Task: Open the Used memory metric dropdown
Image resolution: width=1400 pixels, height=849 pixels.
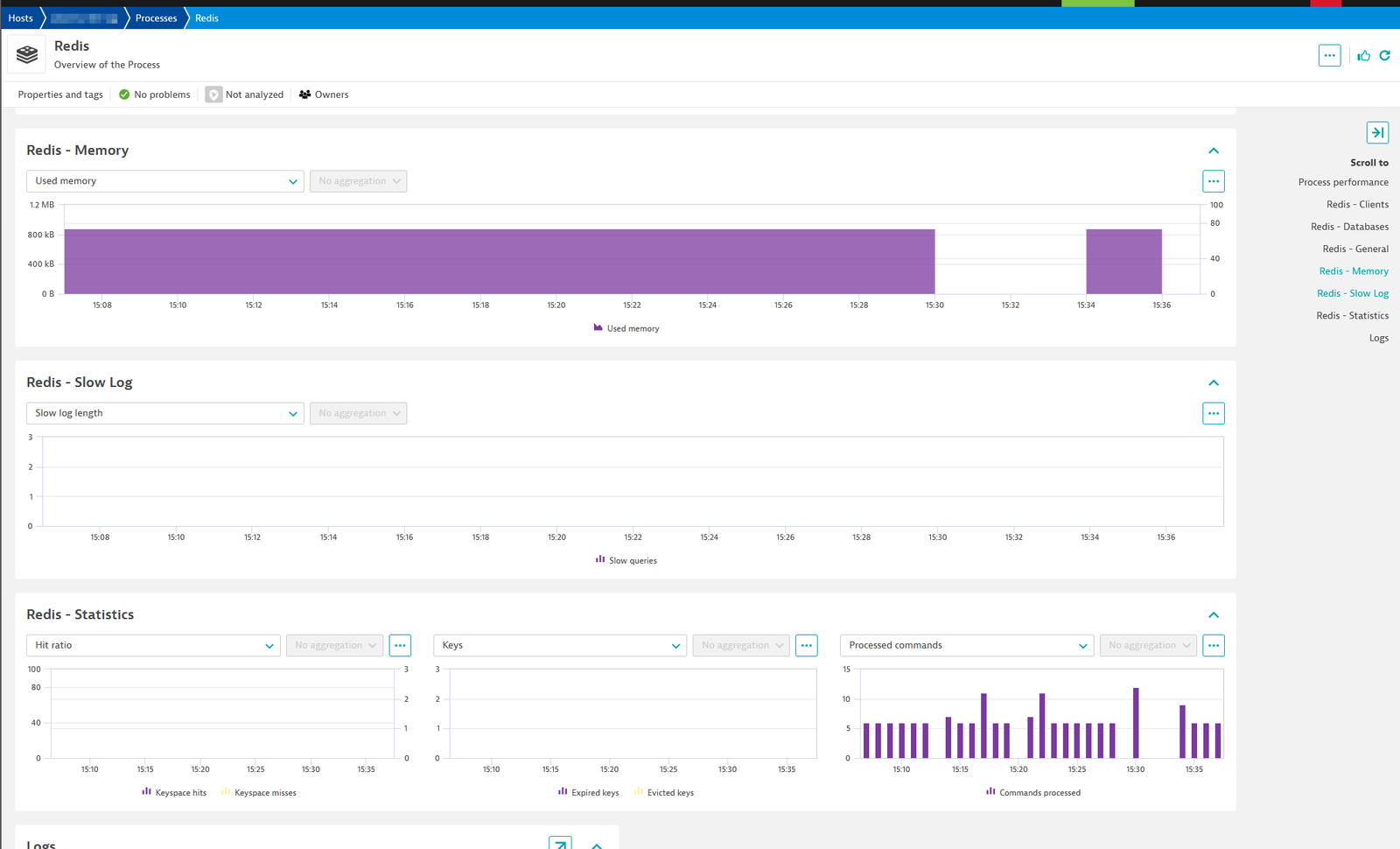Action: [x=165, y=181]
